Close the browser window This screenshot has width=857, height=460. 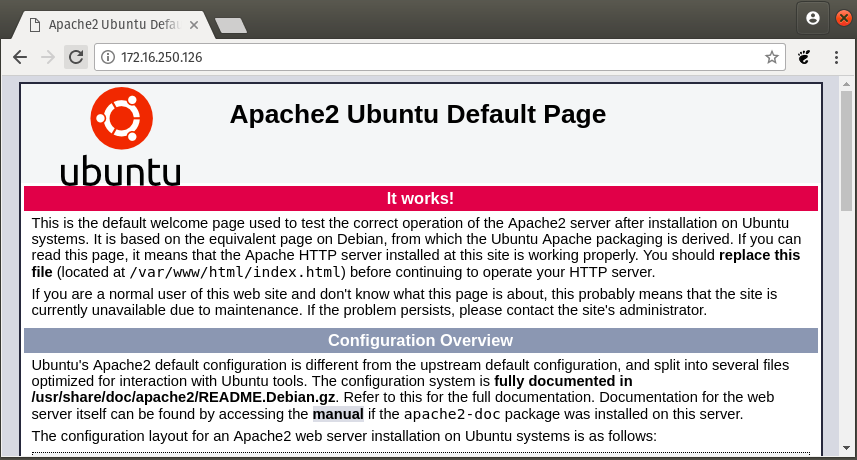pos(844,19)
